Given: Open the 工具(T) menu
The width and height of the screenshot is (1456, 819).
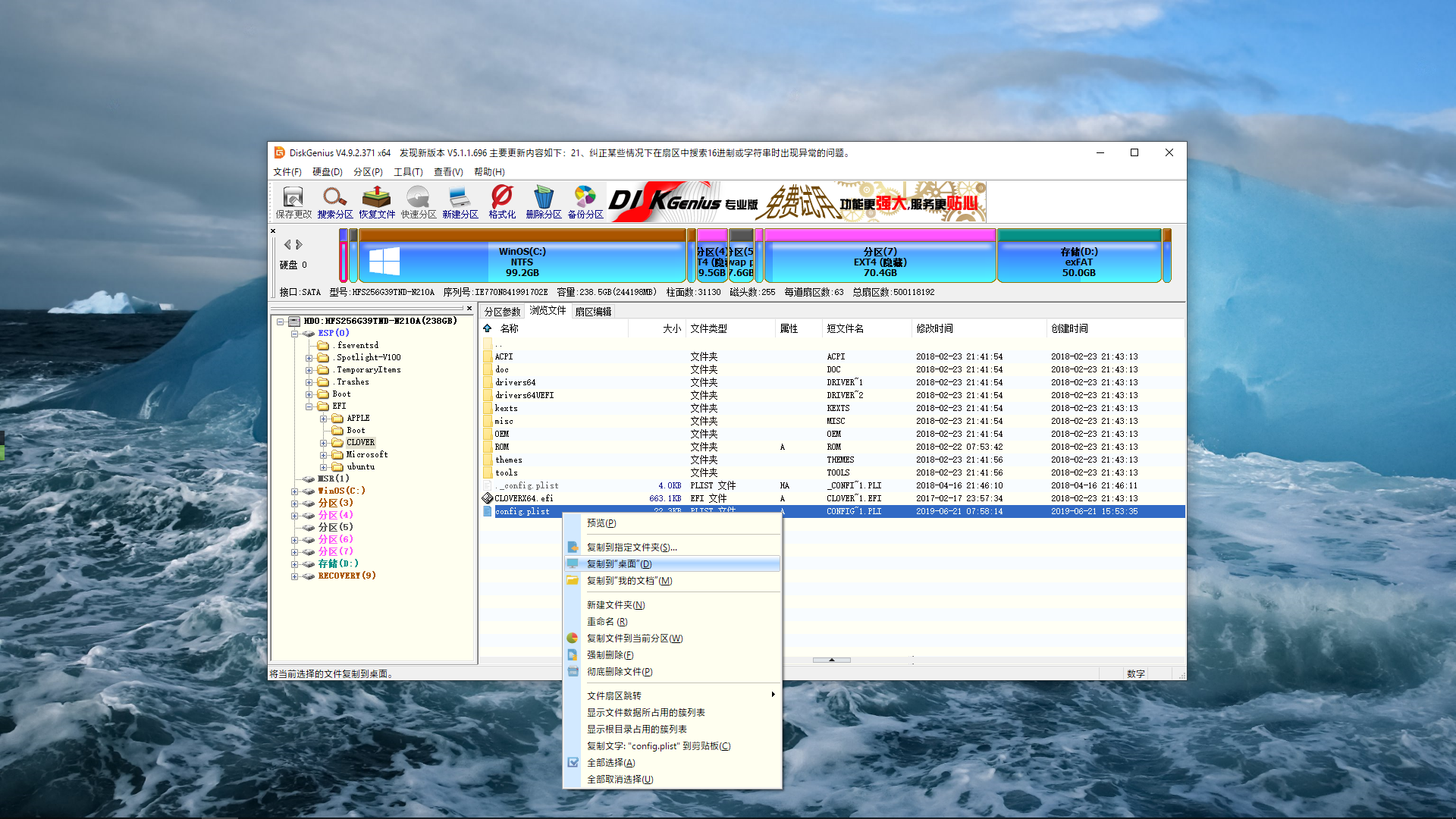Looking at the screenshot, I should 407,172.
